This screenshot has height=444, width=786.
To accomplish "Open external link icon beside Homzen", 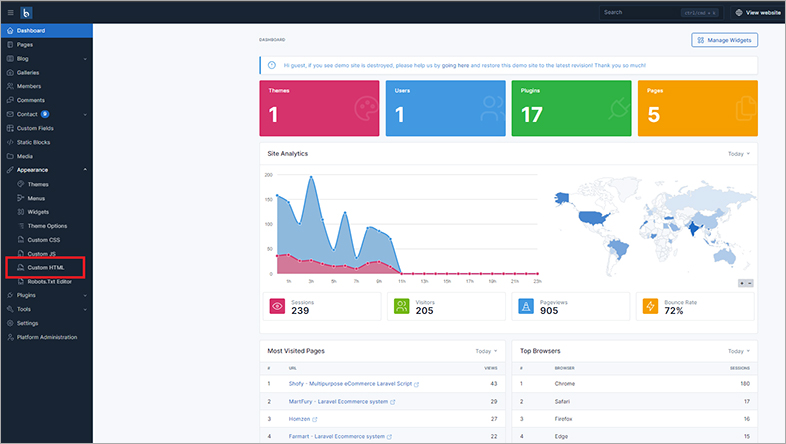I will pos(314,419).
